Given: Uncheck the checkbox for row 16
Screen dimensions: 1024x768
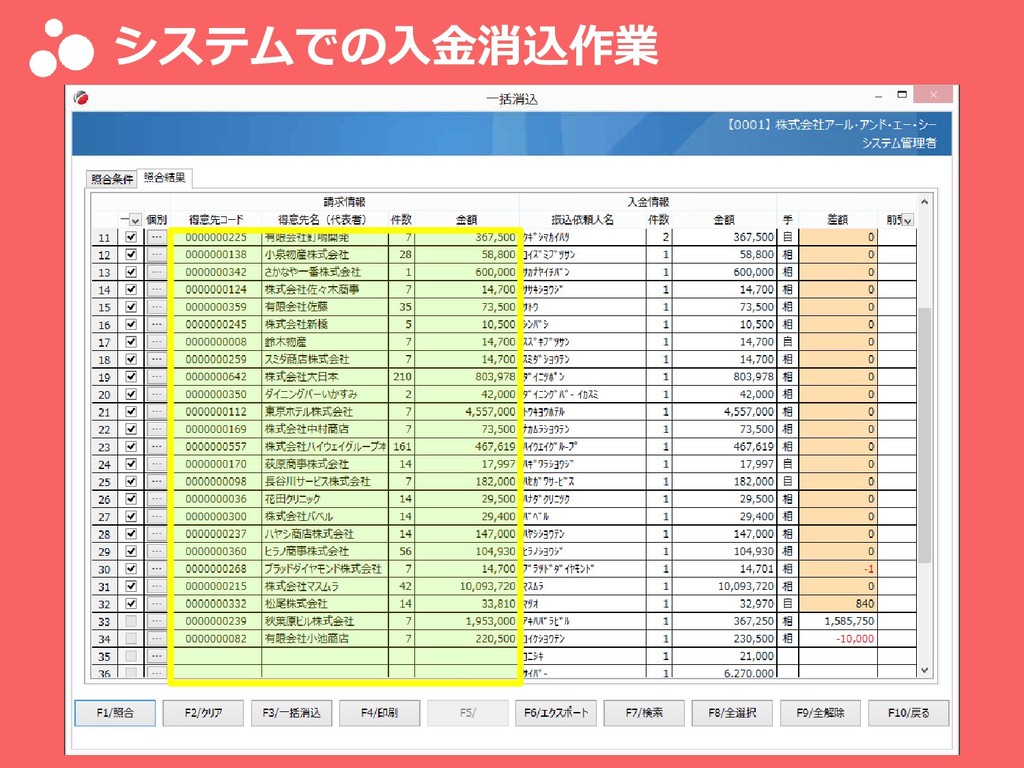Looking at the screenshot, I should click(131, 325).
